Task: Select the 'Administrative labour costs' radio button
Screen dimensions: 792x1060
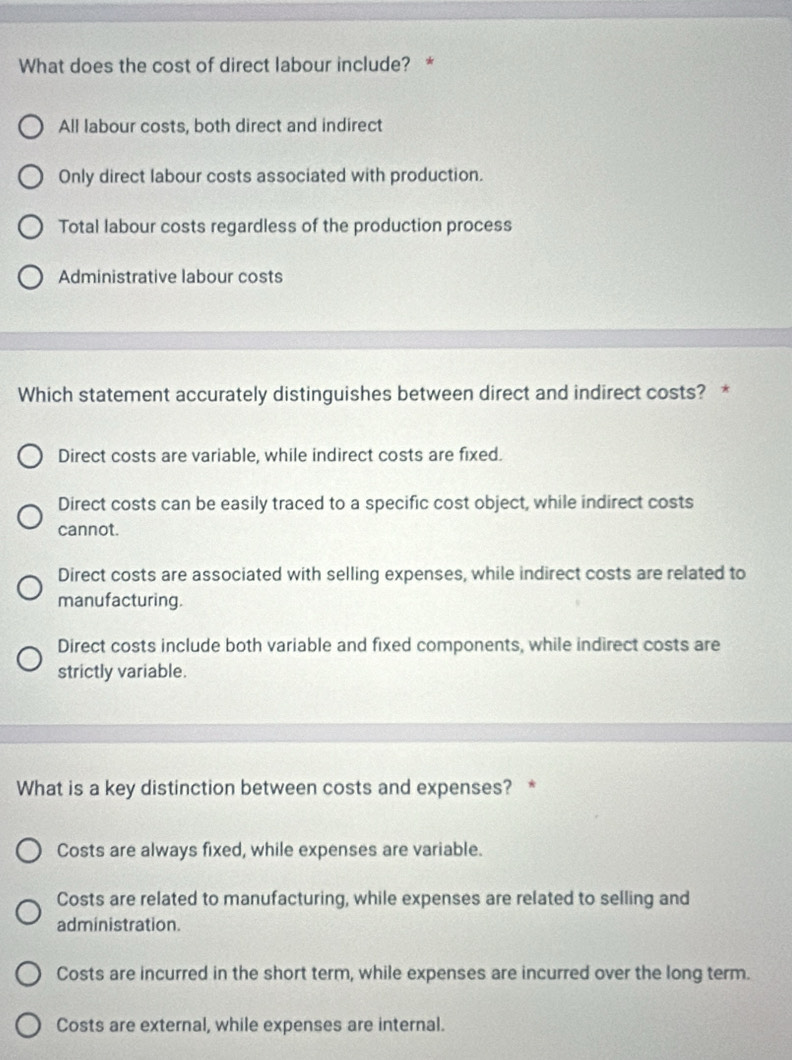Action: click(31, 277)
